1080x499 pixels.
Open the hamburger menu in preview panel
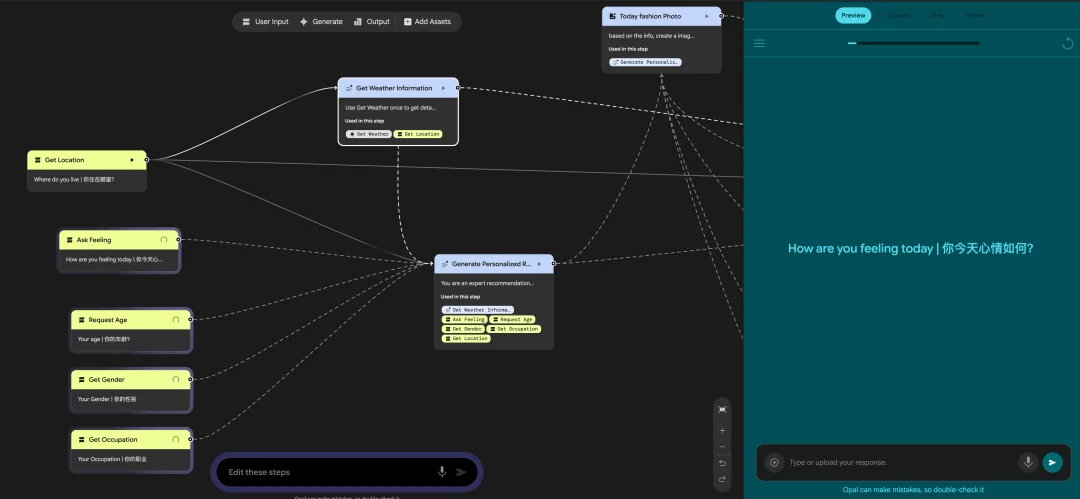759,43
